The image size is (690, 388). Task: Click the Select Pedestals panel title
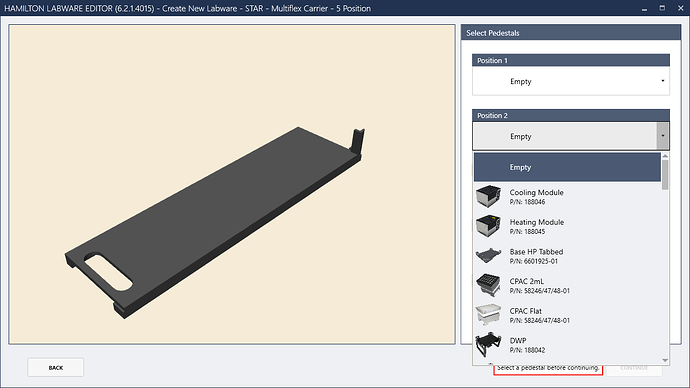click(x=493, y=33)
